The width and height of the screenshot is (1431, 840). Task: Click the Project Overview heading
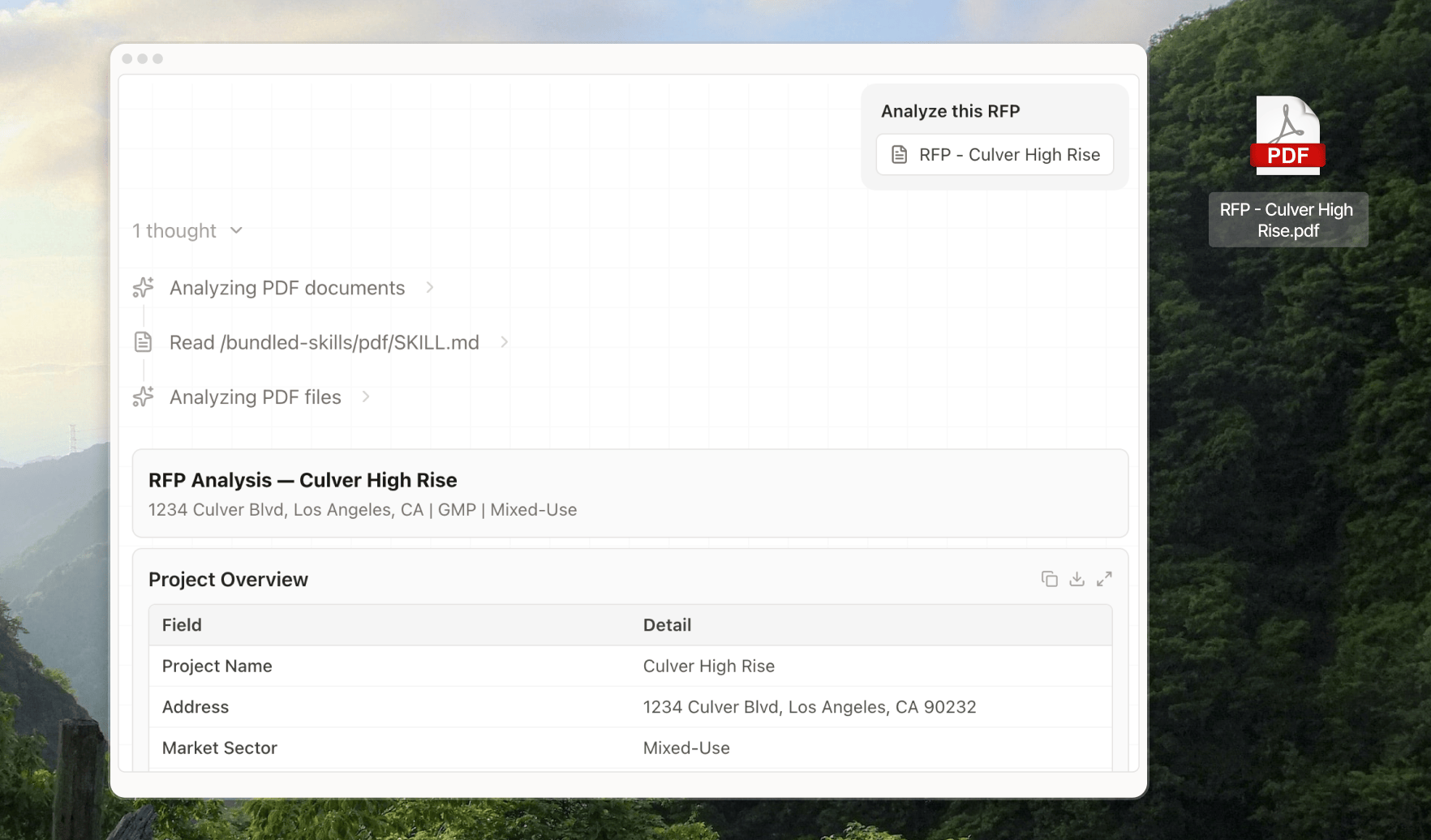click(x=228, y=580)
